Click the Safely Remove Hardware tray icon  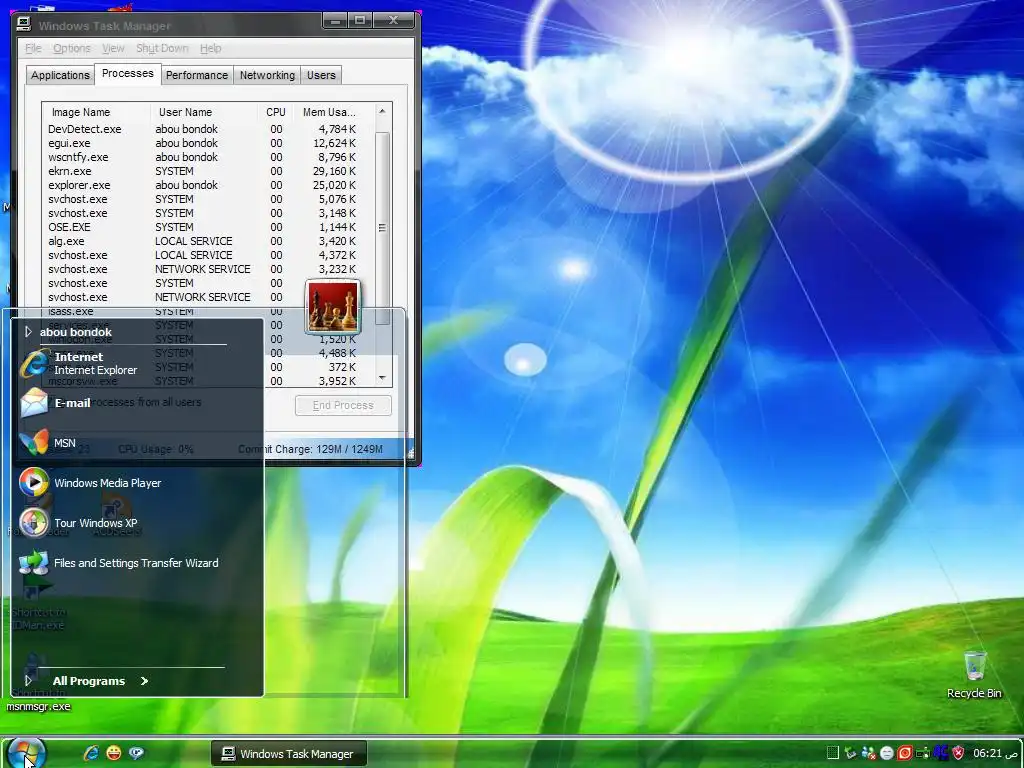coord(850,753)
